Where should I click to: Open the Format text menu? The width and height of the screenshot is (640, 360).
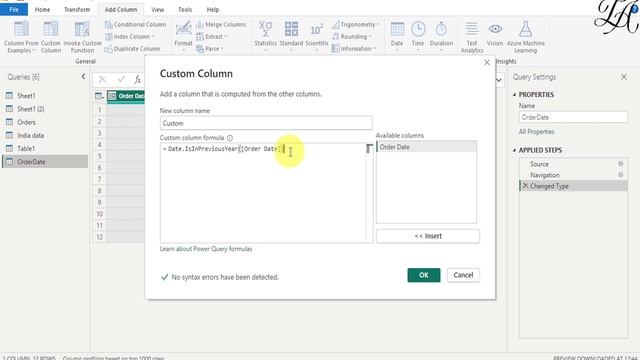183,36
